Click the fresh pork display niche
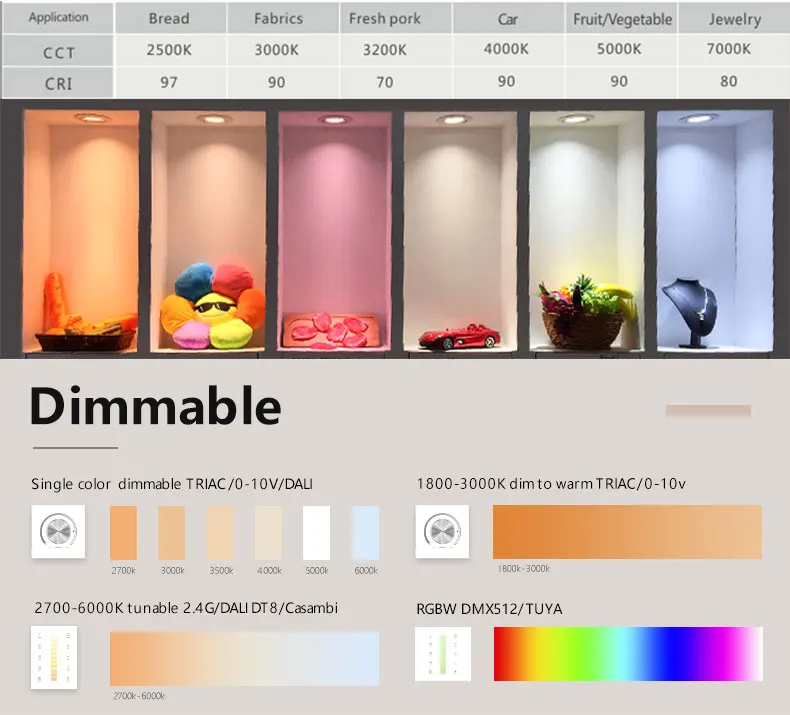Image resolution: width=790 pixels, height=715 pixels. [x=336, y=230]
